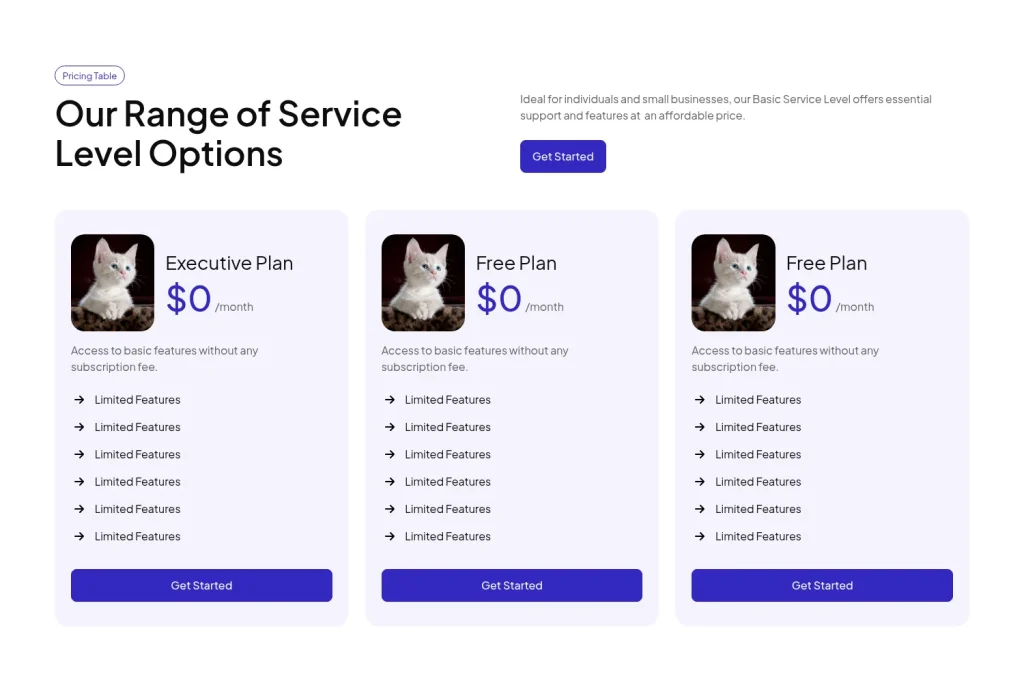Viewport: 1024px width, 692px height.
Task: Click the heading Our Range of Service Level Options
Action: (x=228, y=133)
